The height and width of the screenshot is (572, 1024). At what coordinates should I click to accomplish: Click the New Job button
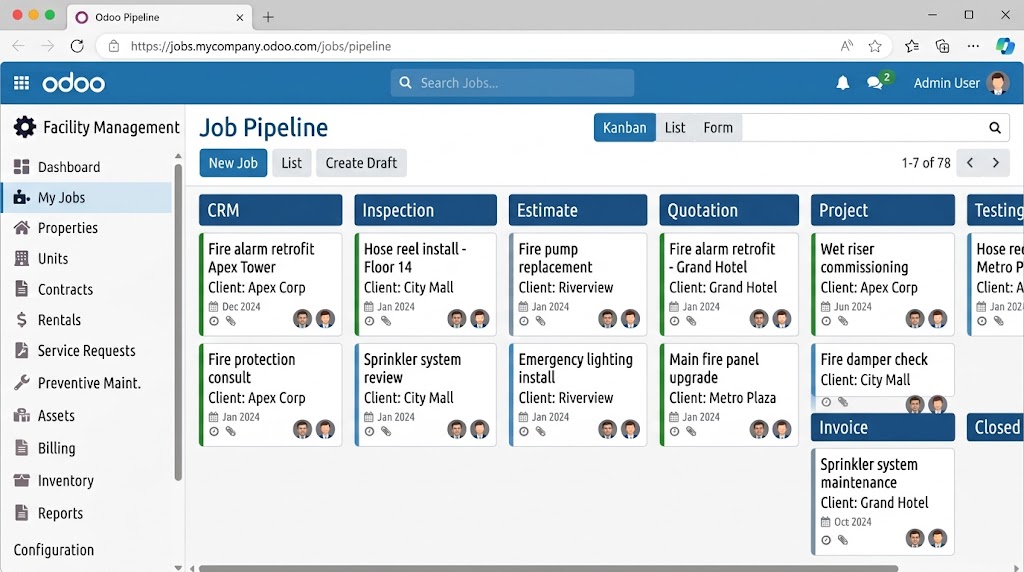tap(233, 163)
